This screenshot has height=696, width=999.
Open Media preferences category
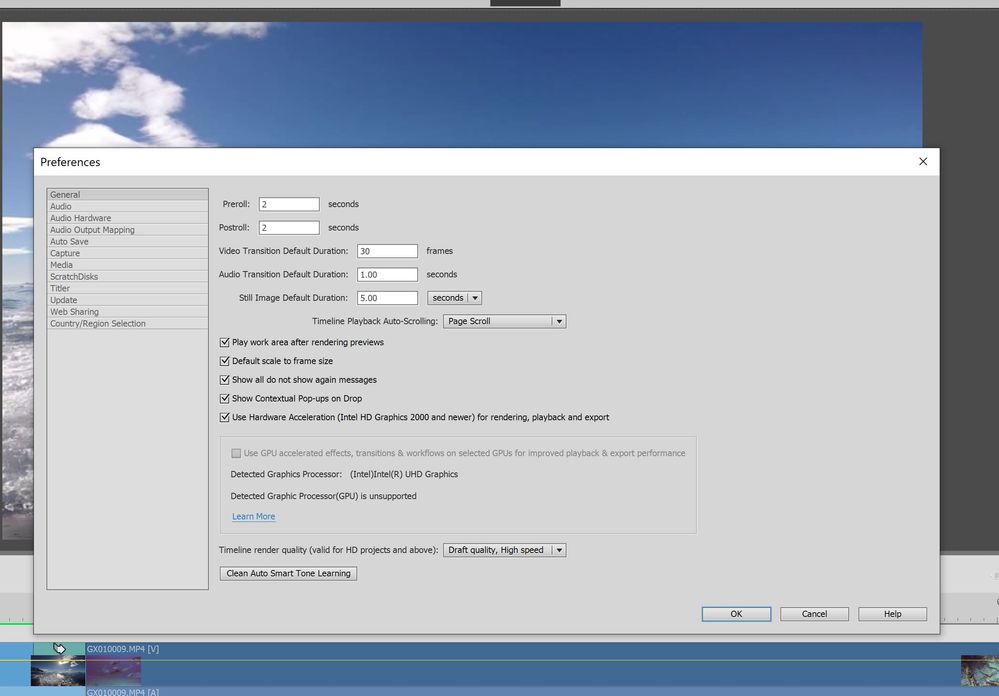127,265
